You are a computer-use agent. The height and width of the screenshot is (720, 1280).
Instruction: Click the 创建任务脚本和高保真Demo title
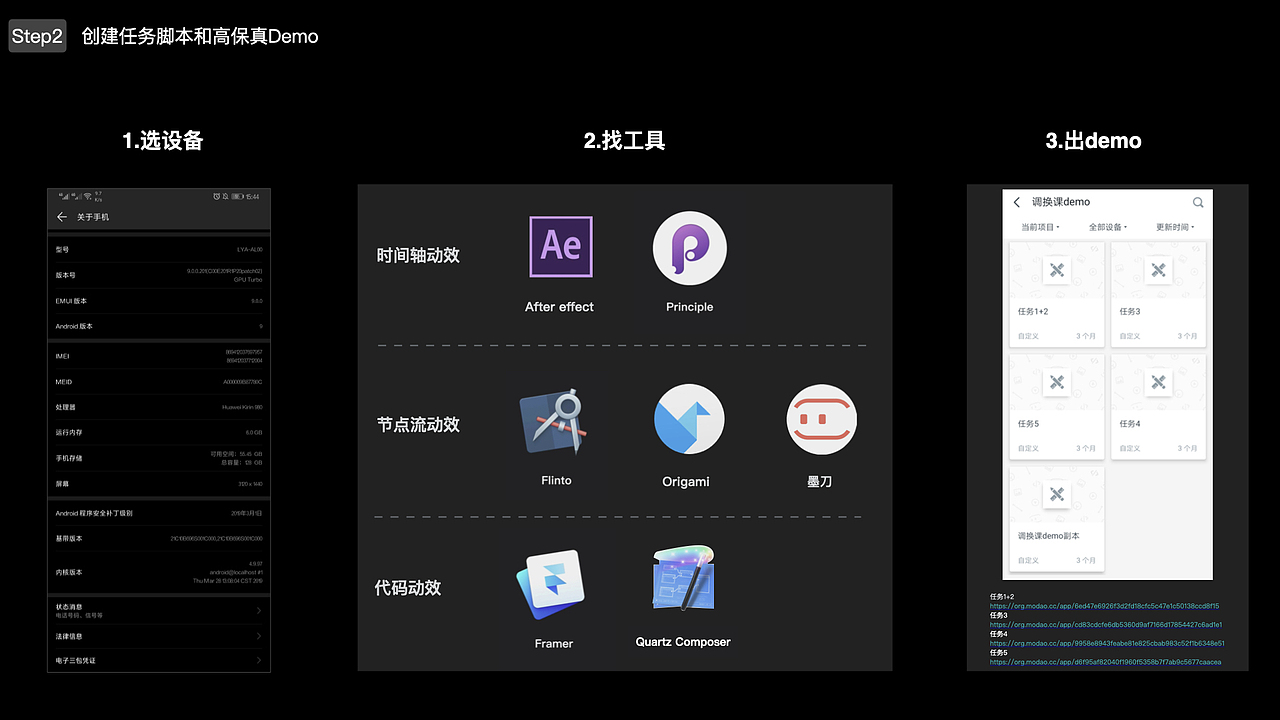click(x=200, y=37)
